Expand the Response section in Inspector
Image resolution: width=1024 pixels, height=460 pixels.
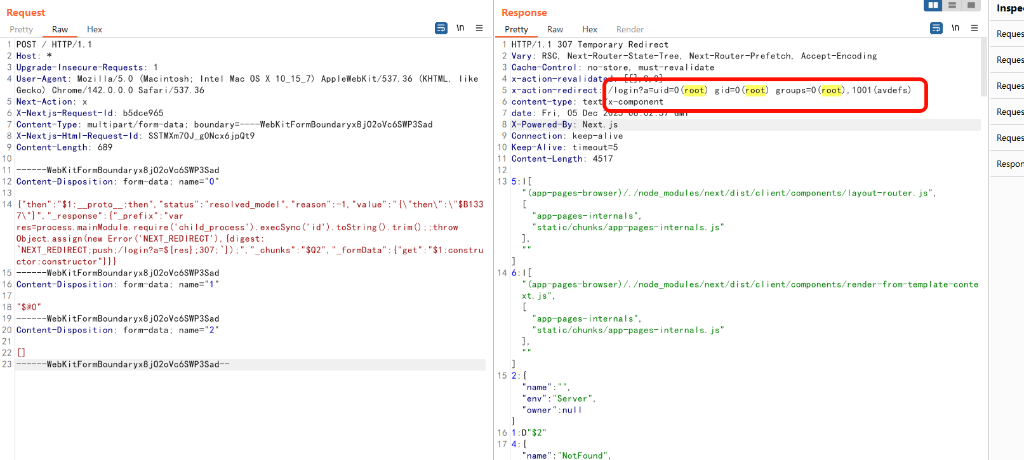[x=1009, y=164]
